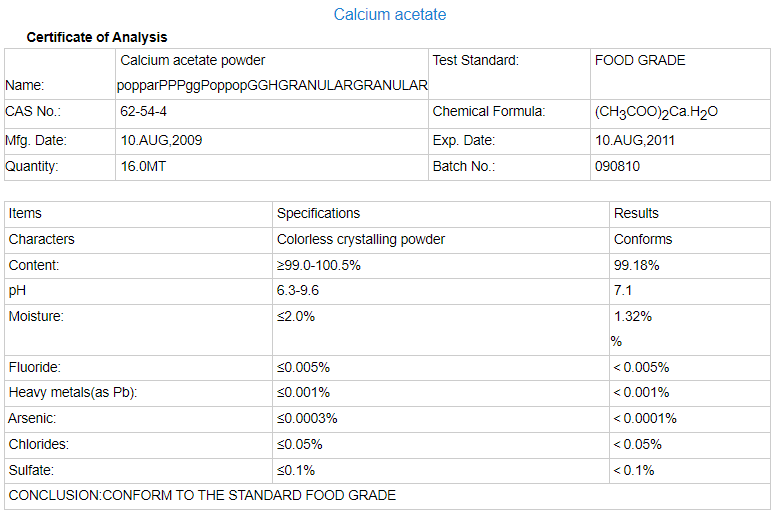Select the Content result 99.18%
Image resolution: width=777 pixels, height=516 pixels.
coord(636,265)
